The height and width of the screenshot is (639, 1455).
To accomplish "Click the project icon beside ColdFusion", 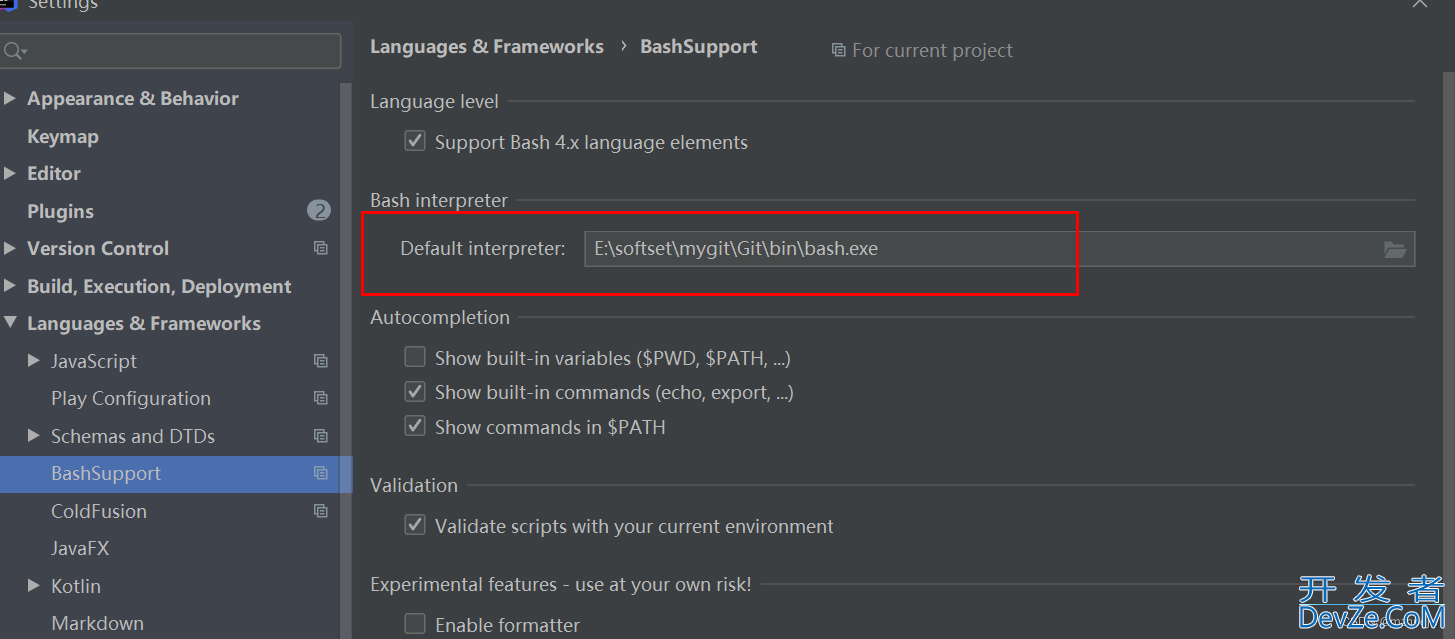I will pos(320,511).
